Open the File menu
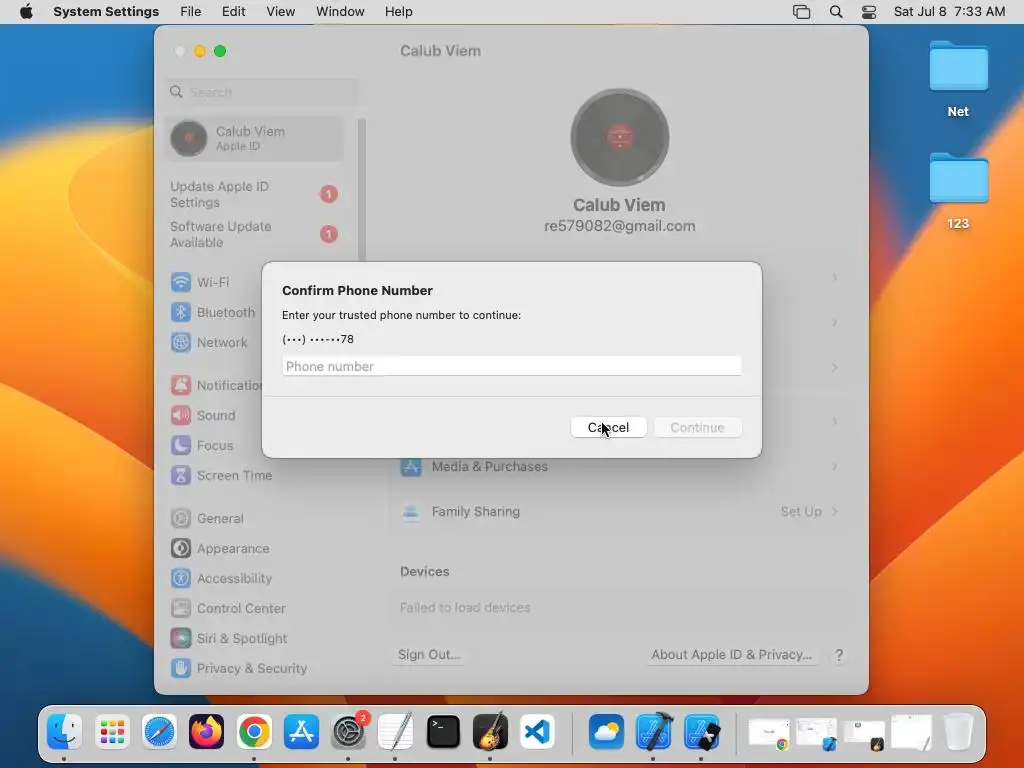Screen dimensions: 1024x768 pos(191,12)
